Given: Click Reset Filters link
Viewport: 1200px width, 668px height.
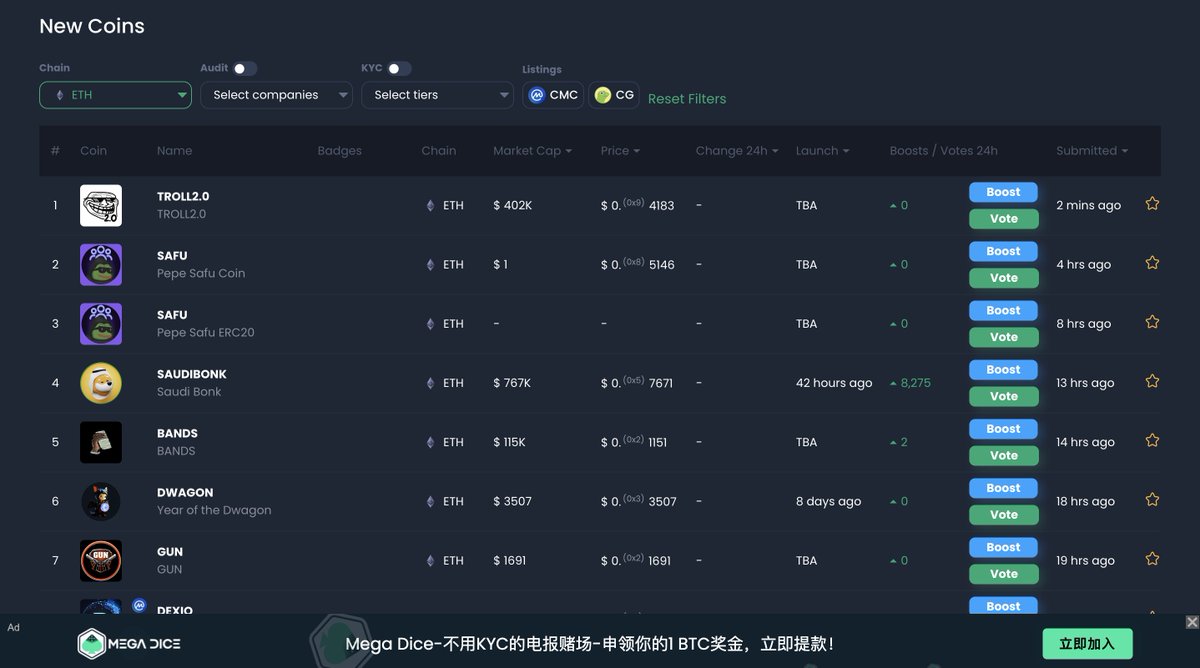Looking at the screenshot, I should coord(687,99).
